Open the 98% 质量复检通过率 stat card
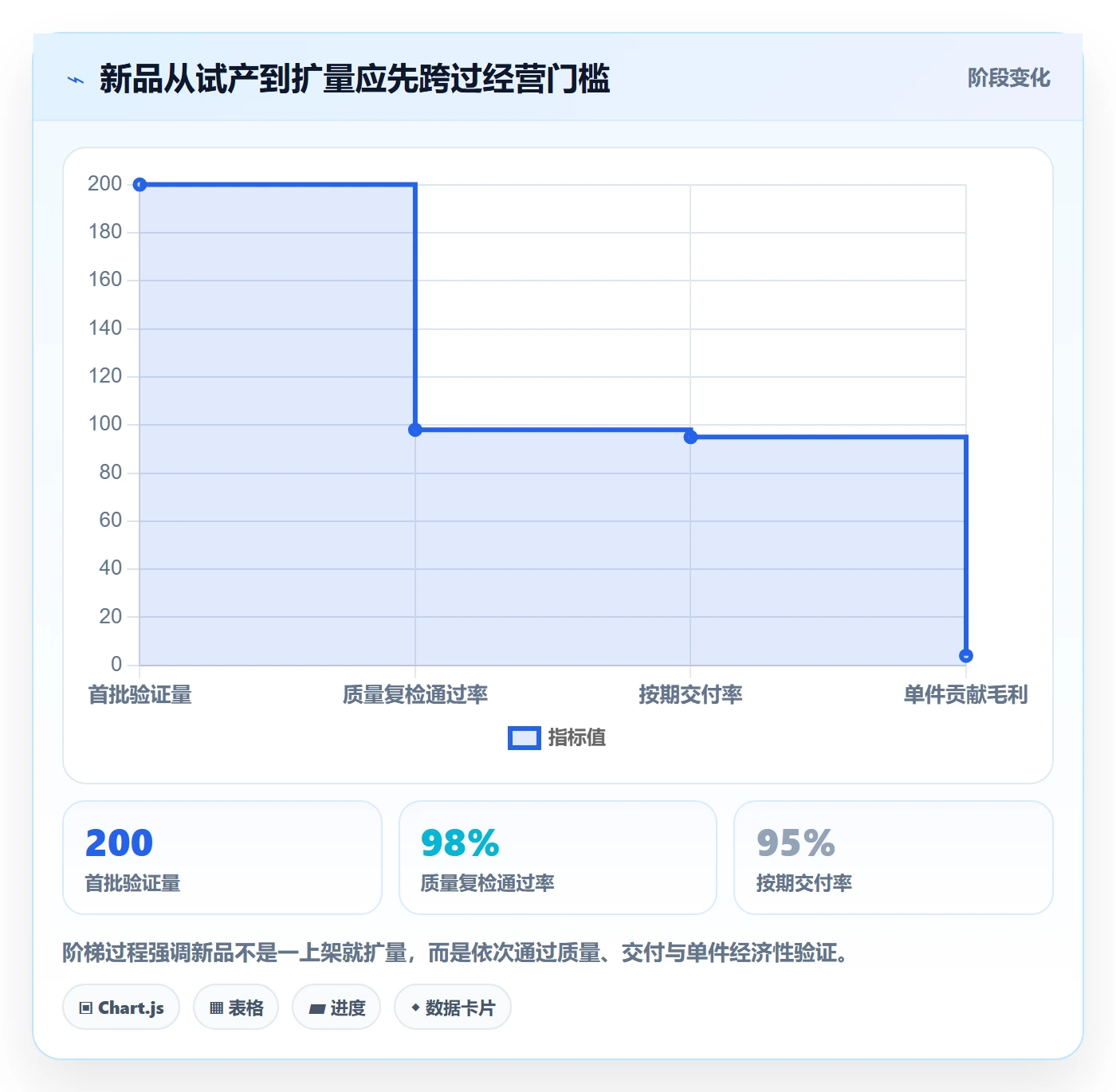 tap(558, 858)
